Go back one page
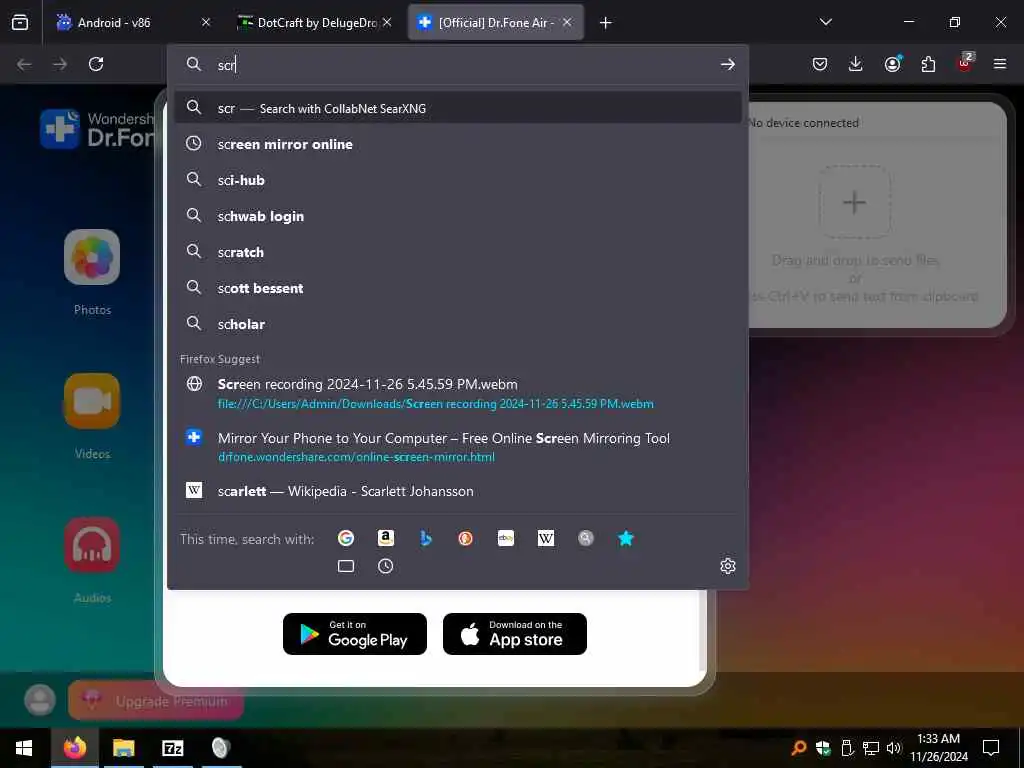The image size is (1024, 768). click(x=24, y=64)
